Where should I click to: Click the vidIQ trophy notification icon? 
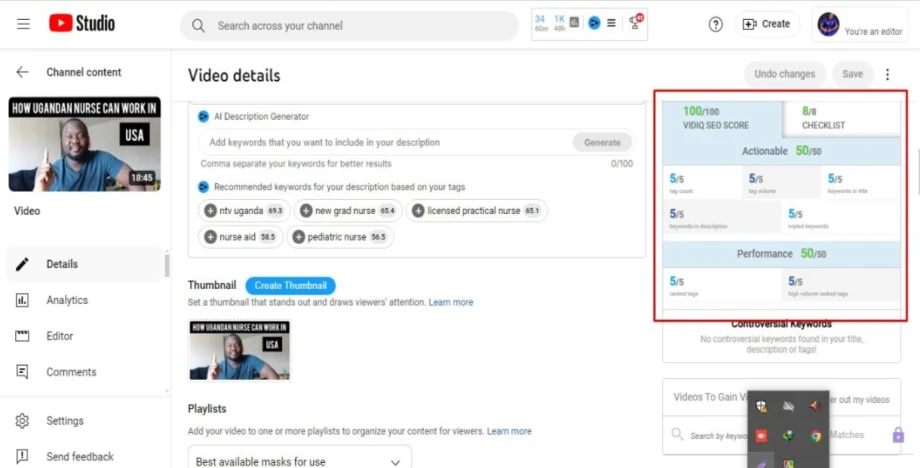coord(634,23)
